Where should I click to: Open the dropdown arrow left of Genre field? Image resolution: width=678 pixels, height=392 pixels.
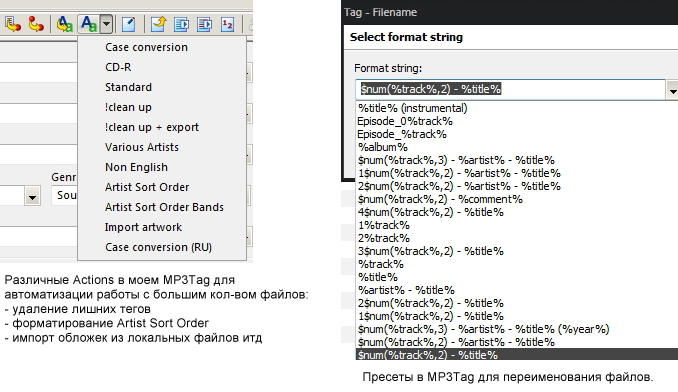[32, 196]
